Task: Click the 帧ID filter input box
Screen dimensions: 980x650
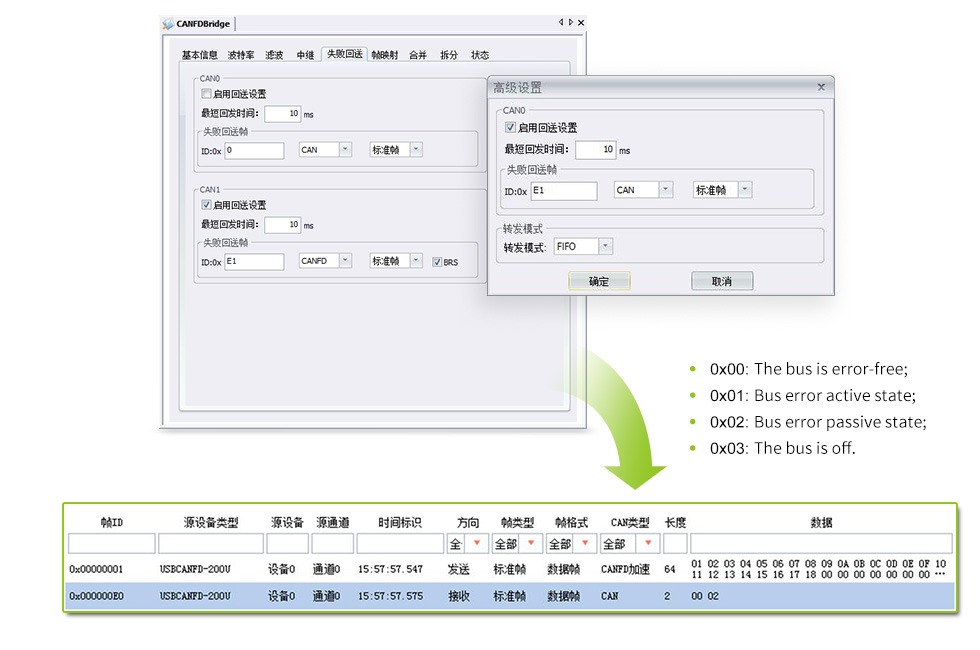Action: [111, 544]
